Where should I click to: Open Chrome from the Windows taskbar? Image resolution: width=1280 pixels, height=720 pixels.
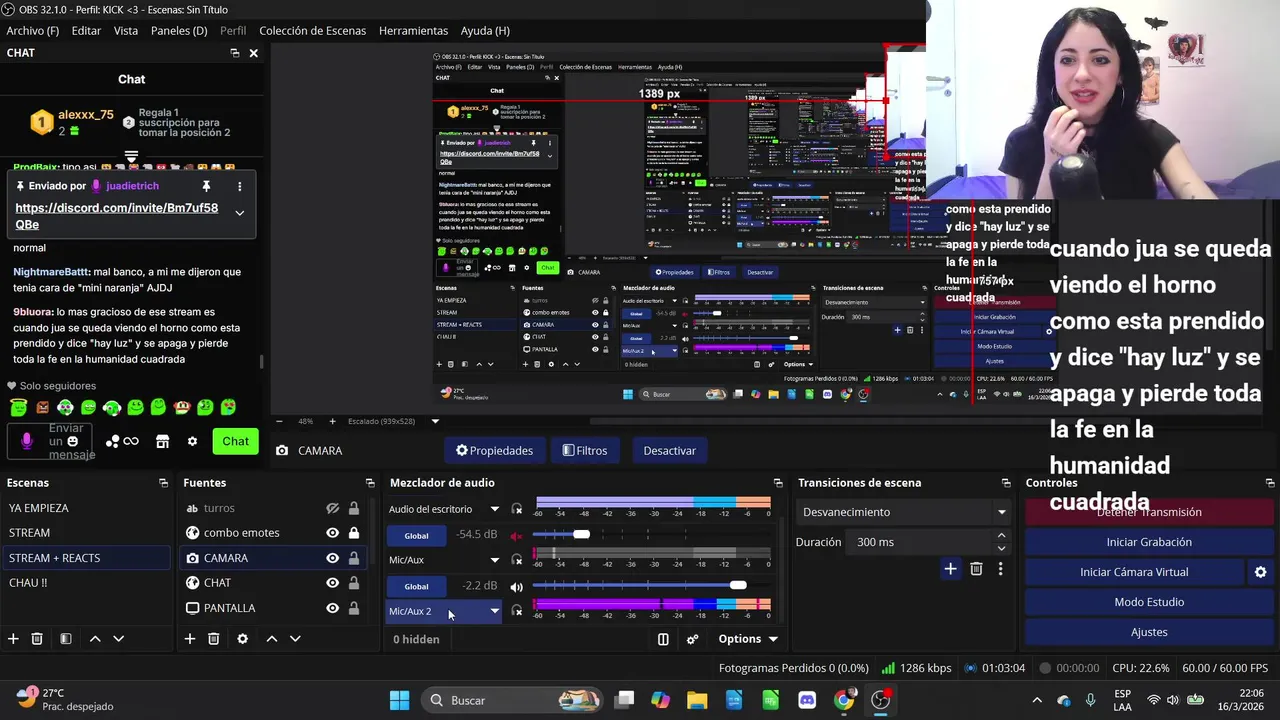844,700
